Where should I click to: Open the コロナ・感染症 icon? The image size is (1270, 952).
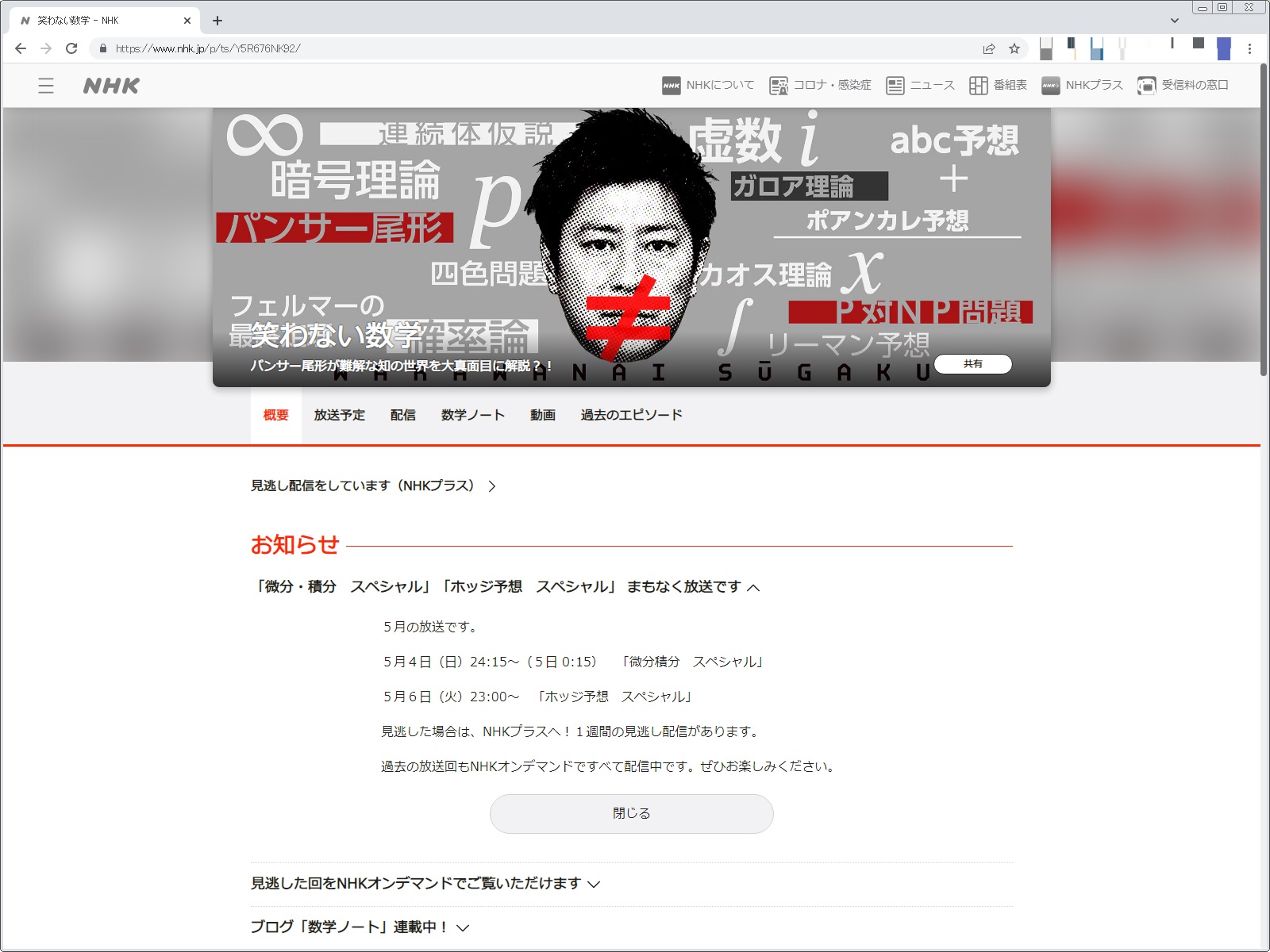click(779, 85)
